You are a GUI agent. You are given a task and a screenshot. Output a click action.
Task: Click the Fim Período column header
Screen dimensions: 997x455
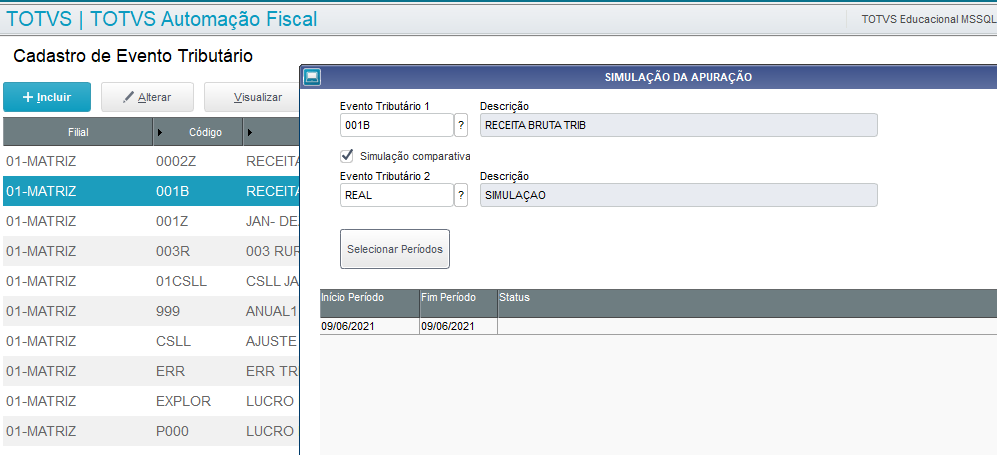pos(458,303)
